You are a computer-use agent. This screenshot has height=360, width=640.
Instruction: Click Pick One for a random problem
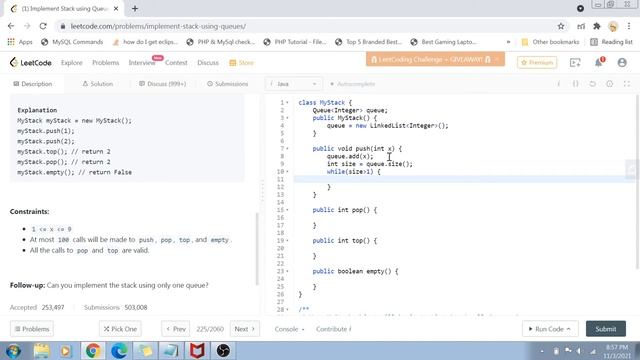pos(120,329)
